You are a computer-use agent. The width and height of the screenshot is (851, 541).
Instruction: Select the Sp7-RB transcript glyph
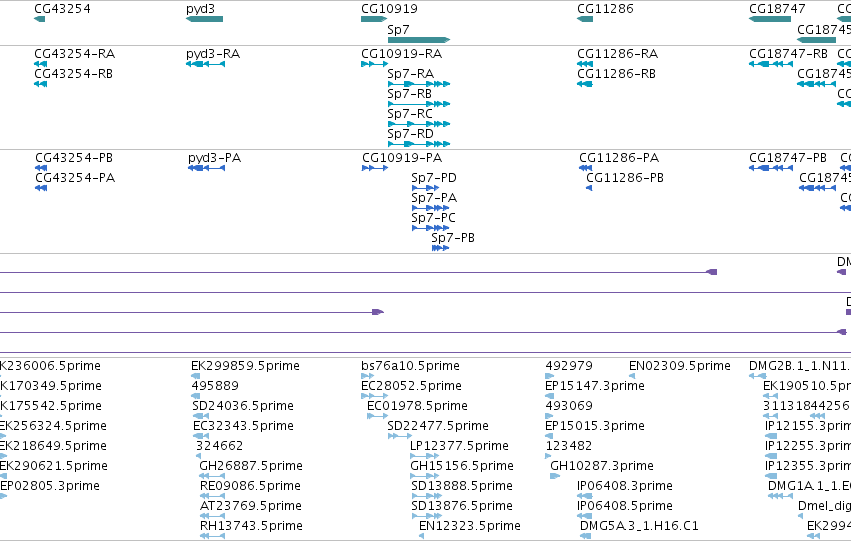point(418,104)
